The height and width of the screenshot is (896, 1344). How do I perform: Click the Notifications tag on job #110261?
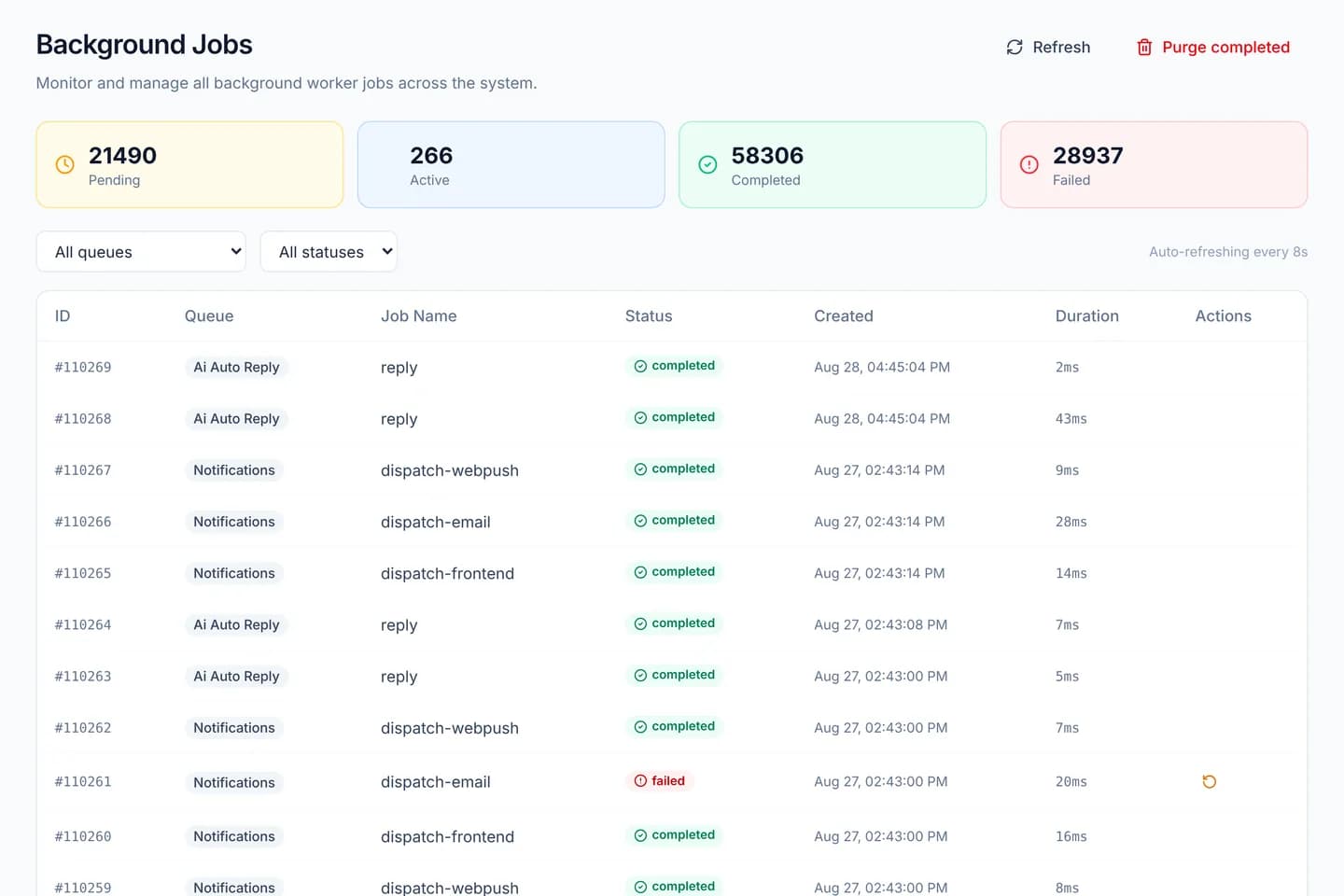tap(234, 782)
